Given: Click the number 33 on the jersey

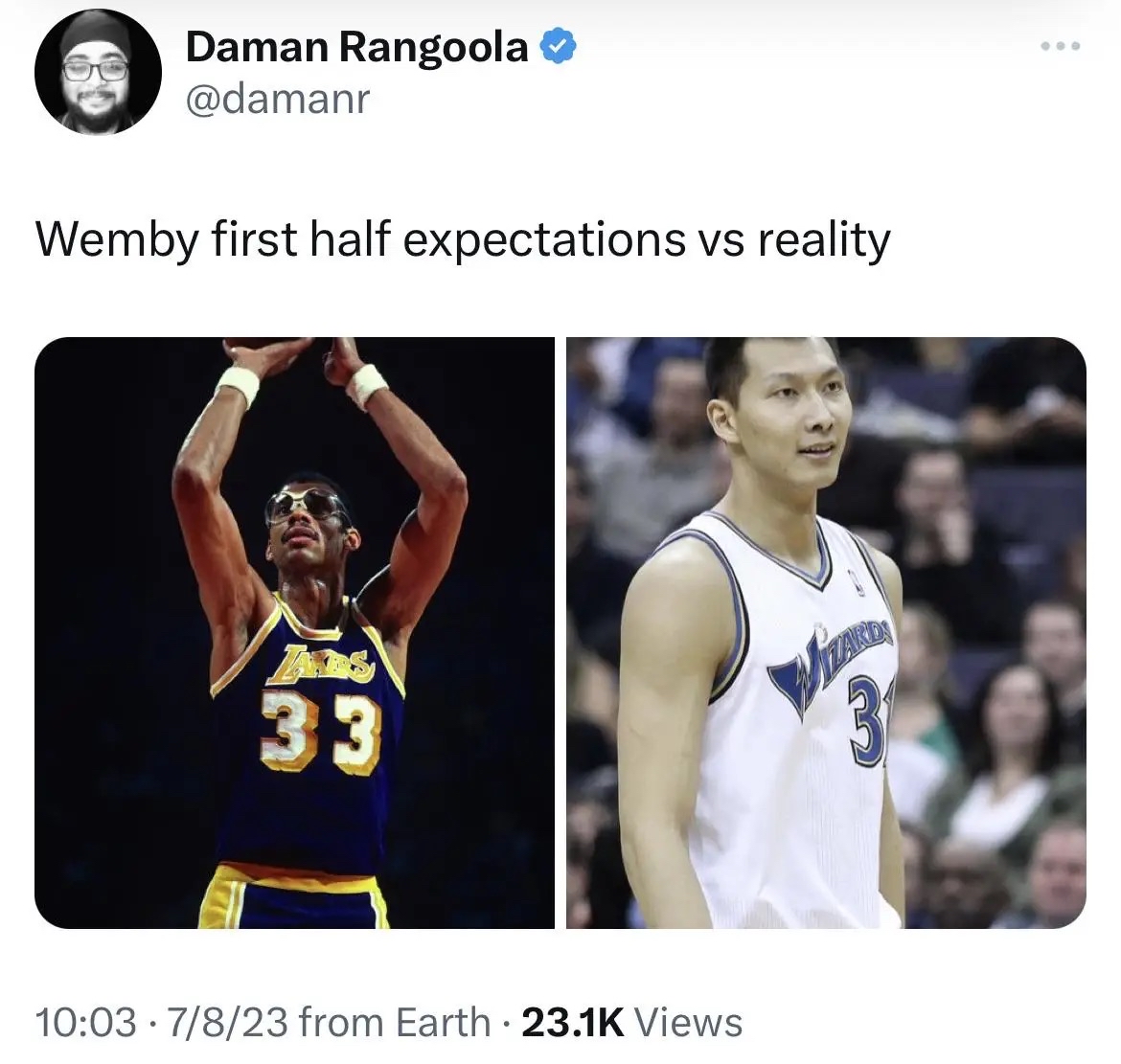Looking at the screenshot, I should (320, 733).
